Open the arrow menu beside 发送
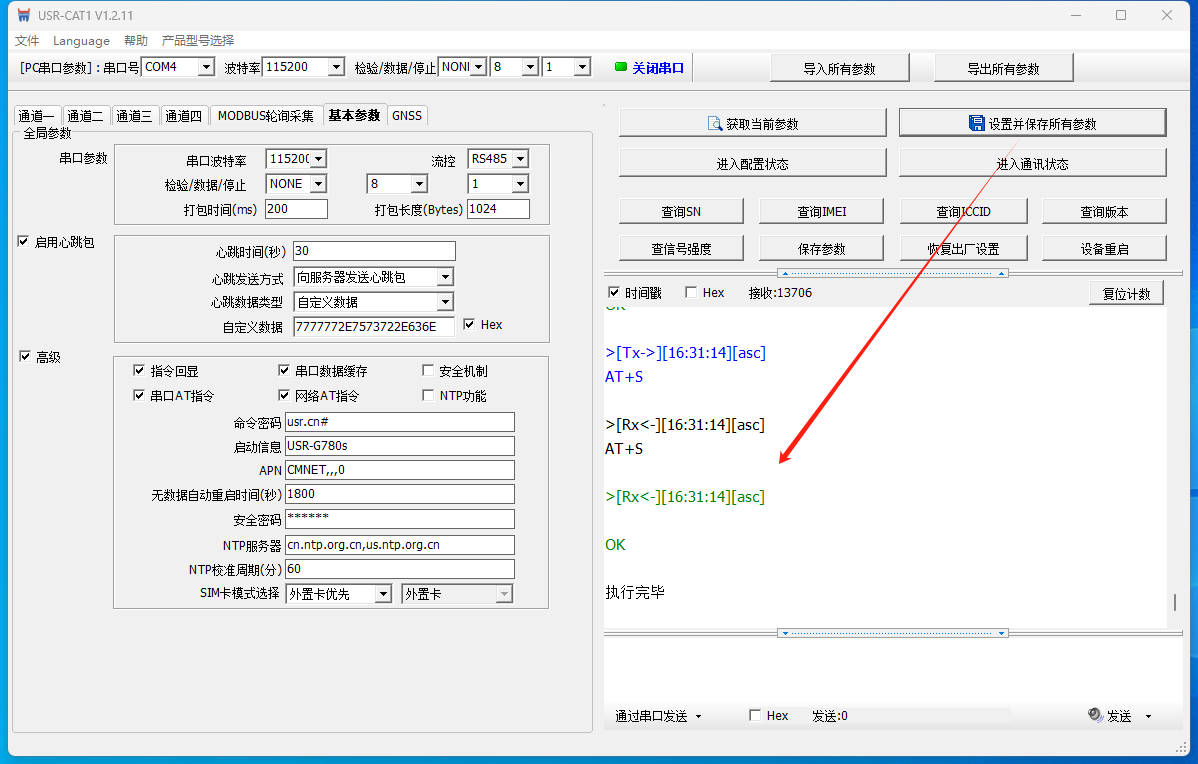The image size is (1198, 764). point(1148,716)
